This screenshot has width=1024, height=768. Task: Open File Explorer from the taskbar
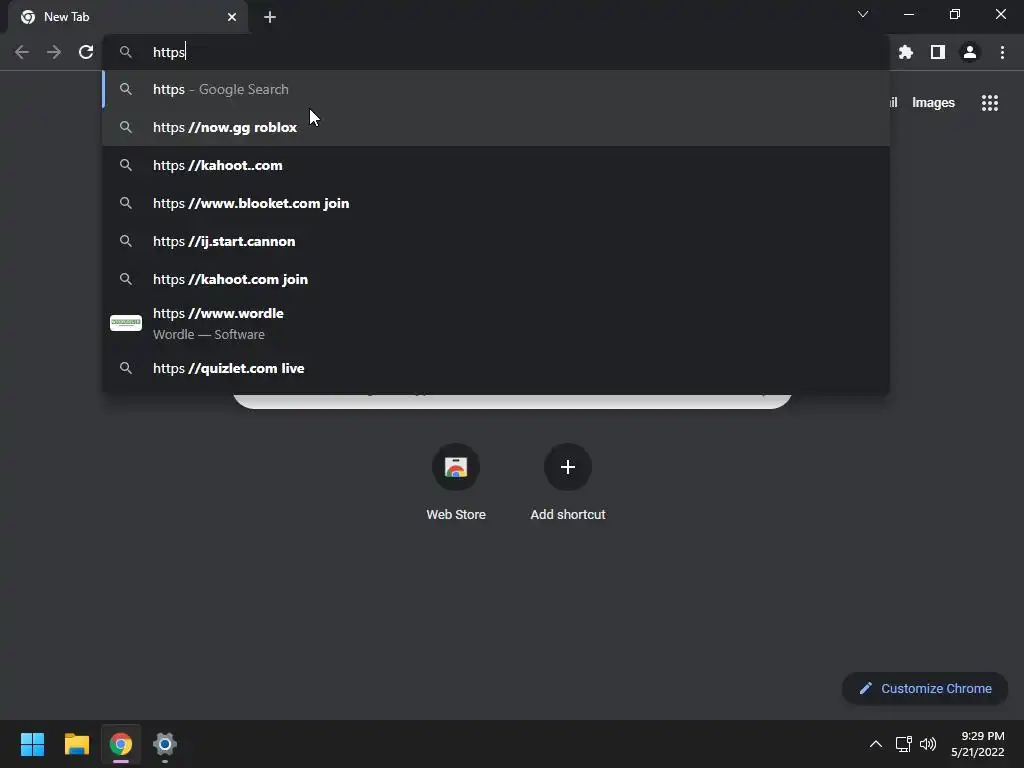tap(76, 744)
